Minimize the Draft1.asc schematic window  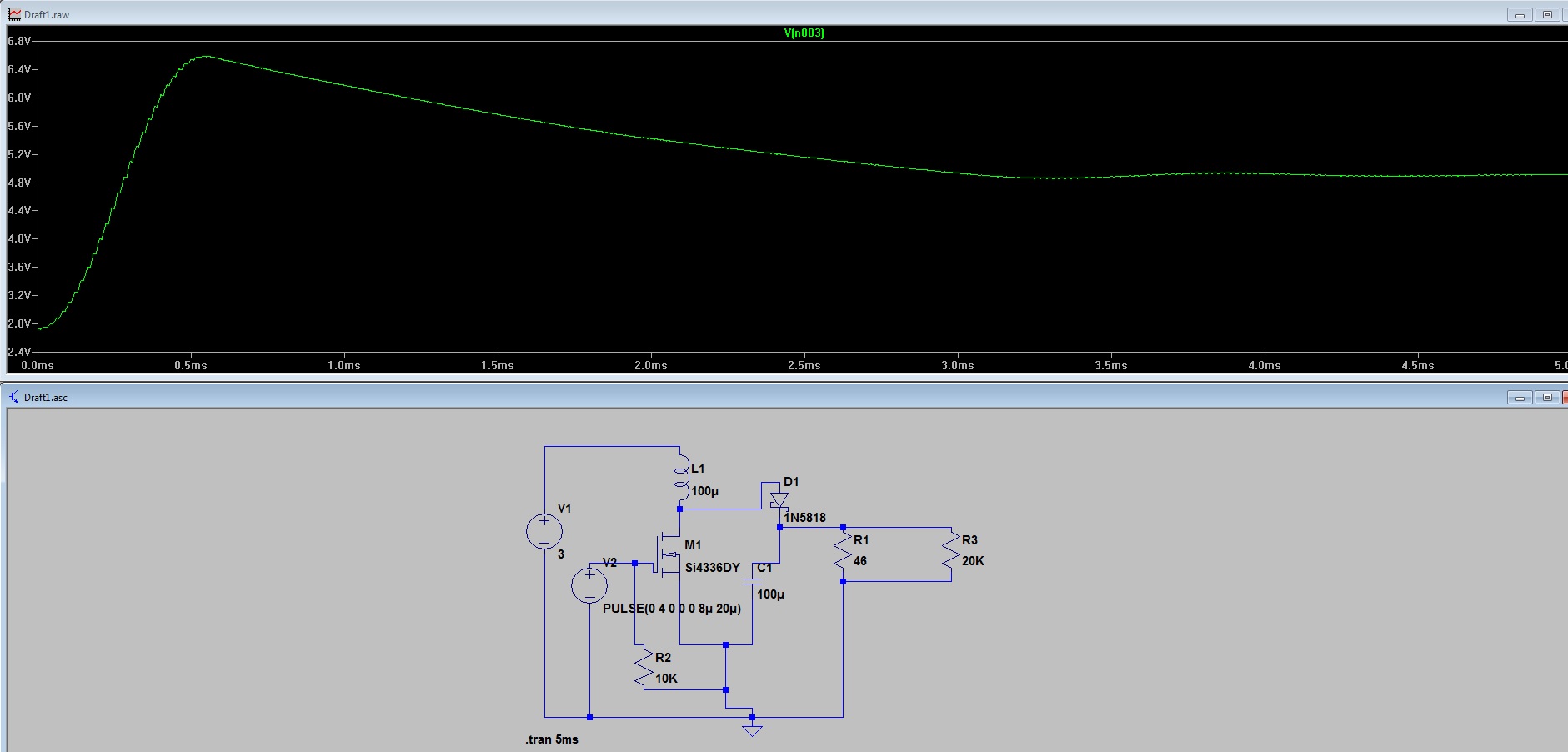point(1520,398)
